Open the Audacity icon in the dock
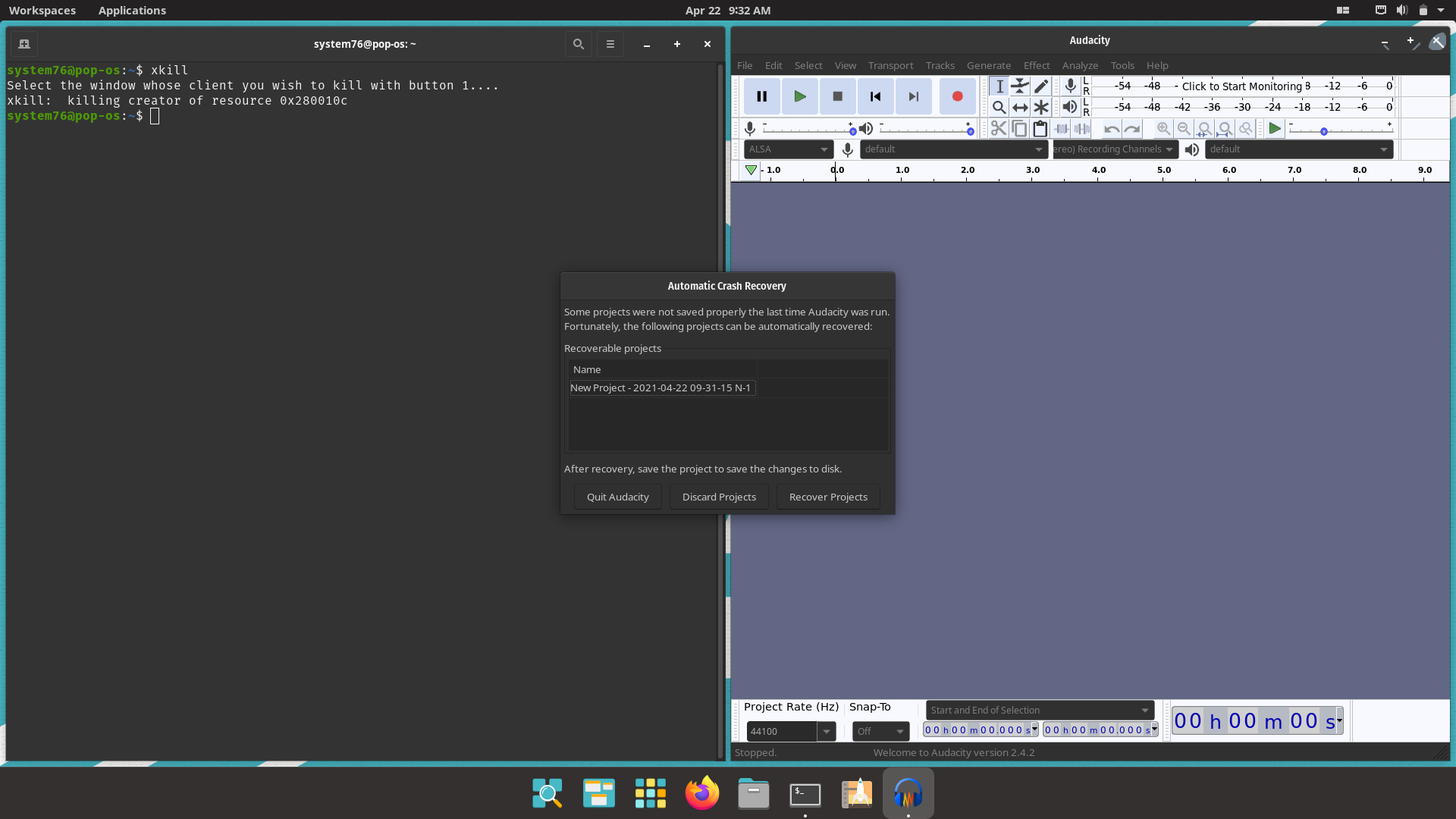1456x819 pixels. click(x=908, y=793)
